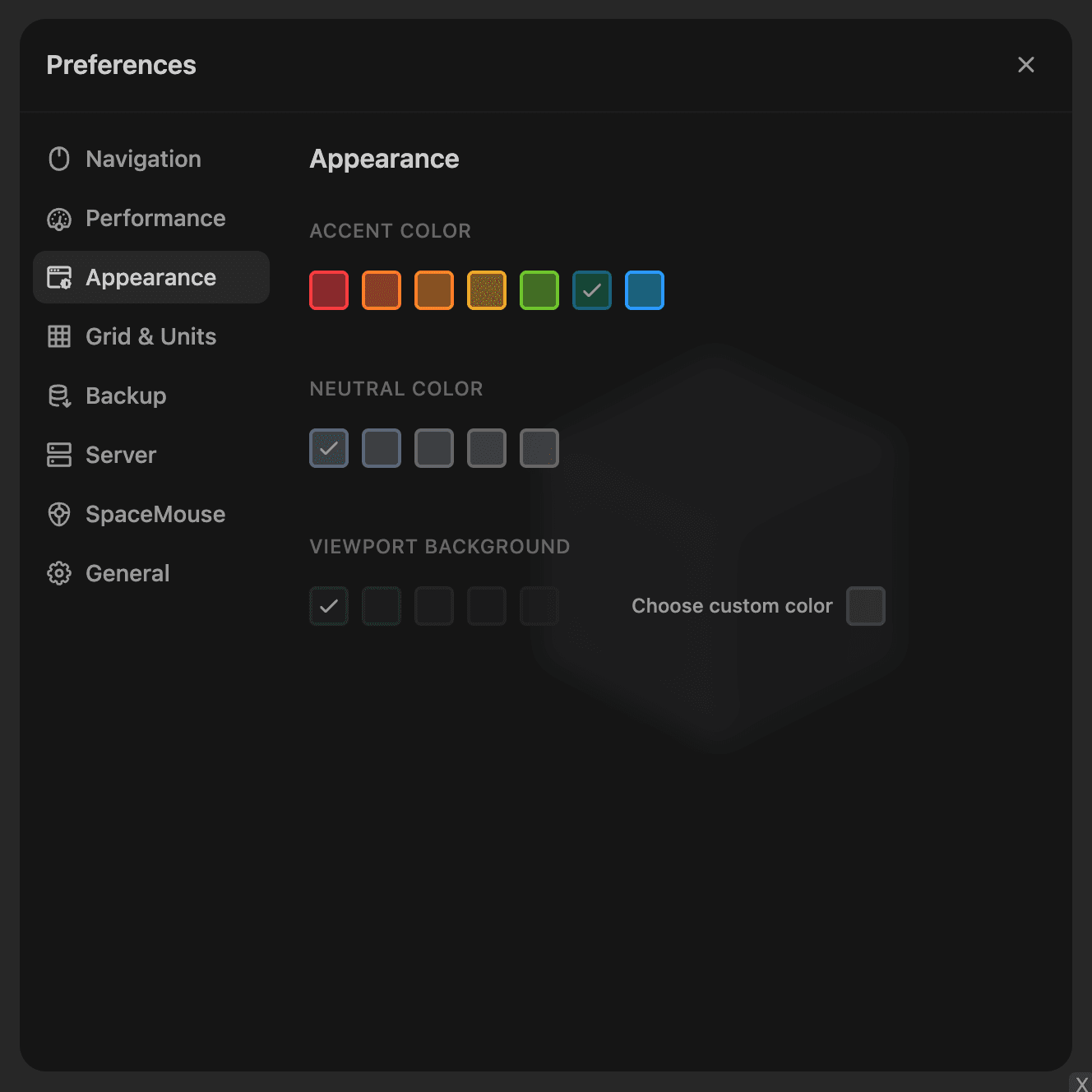The image size is (1092, 1092).
Task: Click the Server rack icon
Action: pyautogui.click(x=59, y=455)
